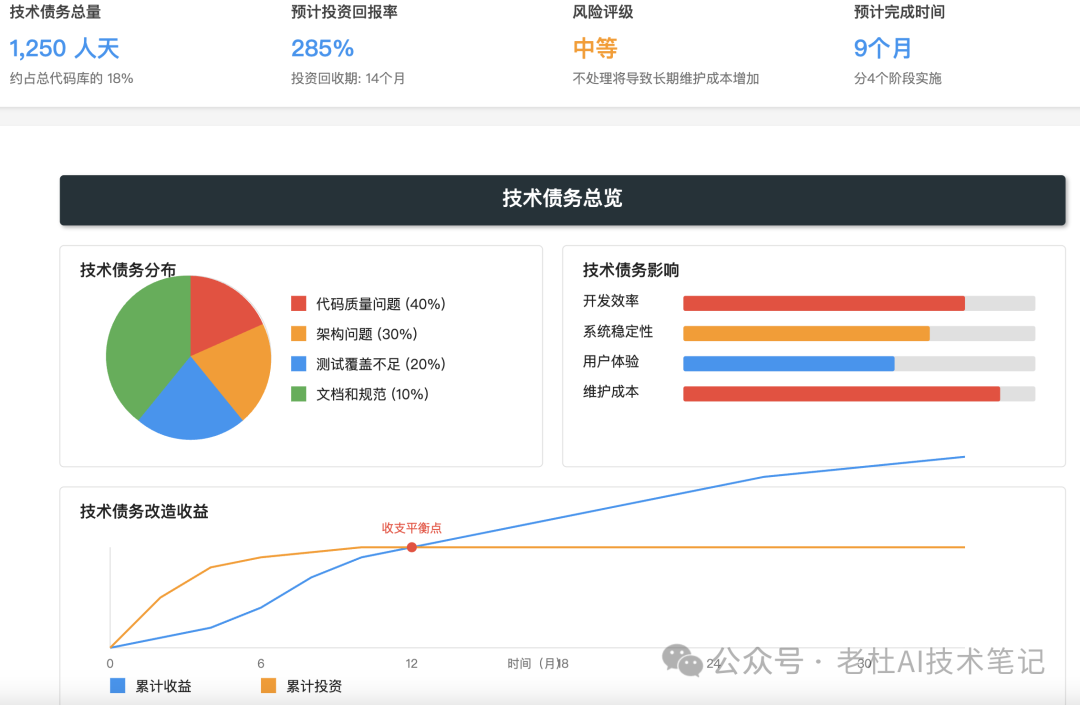Viewport: 1080px width, 705px height.
Task: Click the 9个月 completion time value
Action: click(x=883, y=48)
